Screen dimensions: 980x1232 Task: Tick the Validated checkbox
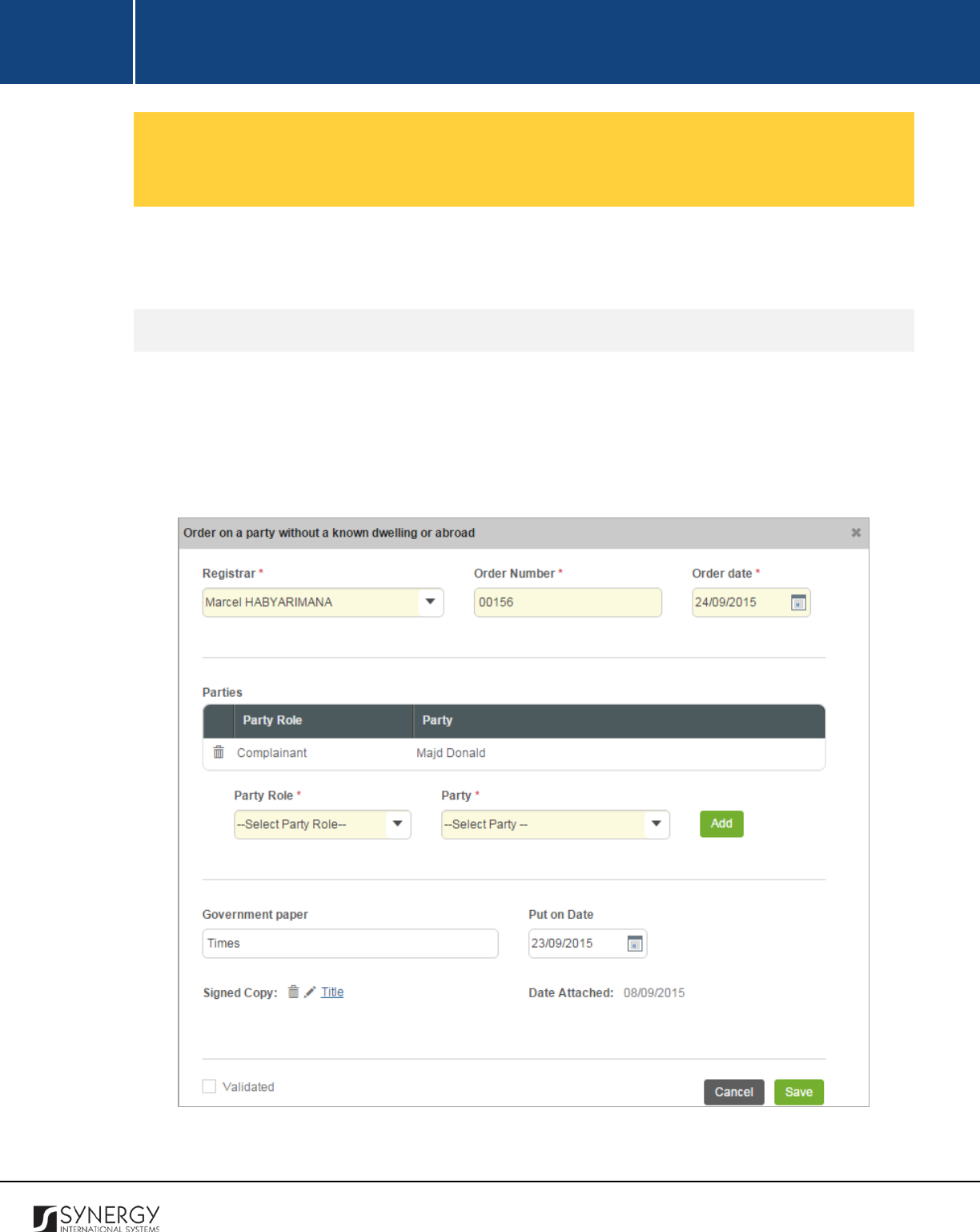click(x=210, y=1086)
